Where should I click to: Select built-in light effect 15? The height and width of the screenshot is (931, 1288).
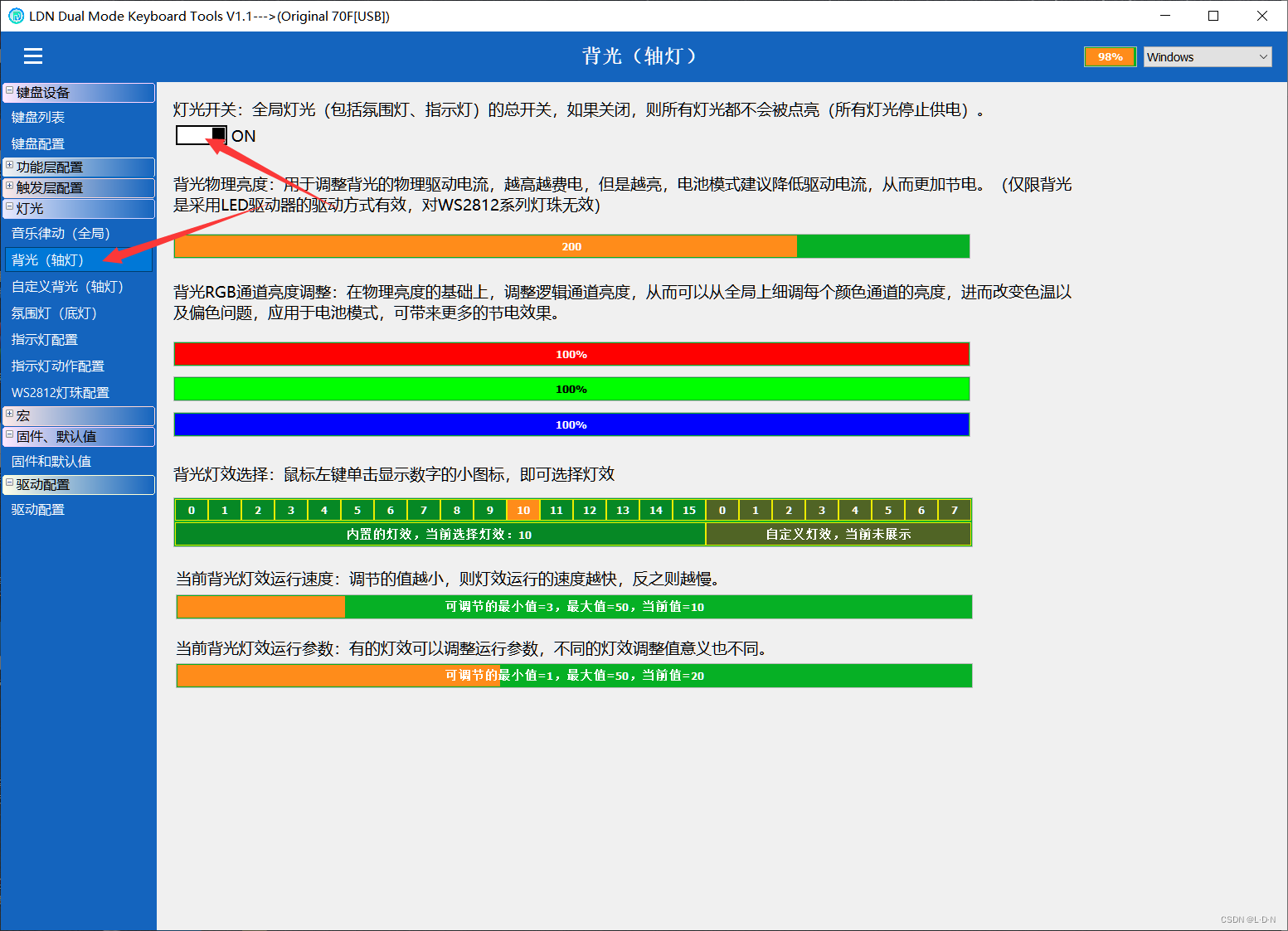pos(689,510)
